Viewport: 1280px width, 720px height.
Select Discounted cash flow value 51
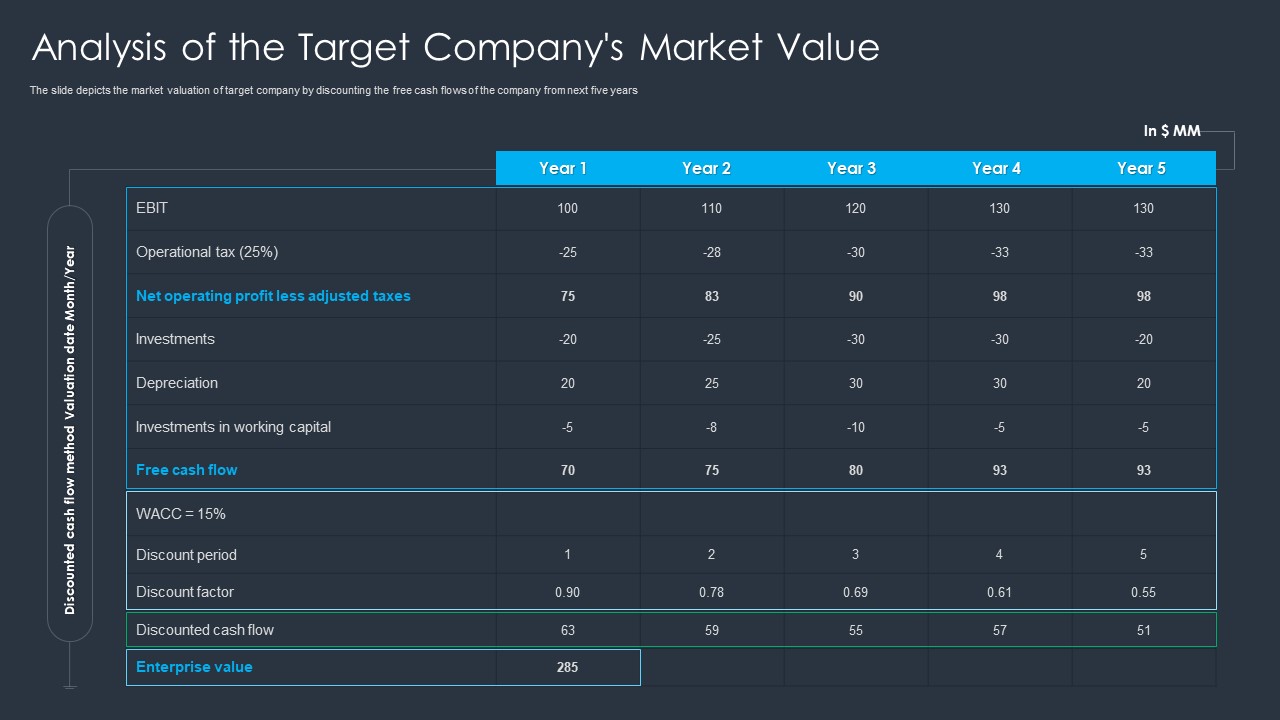pos(1144,630)
